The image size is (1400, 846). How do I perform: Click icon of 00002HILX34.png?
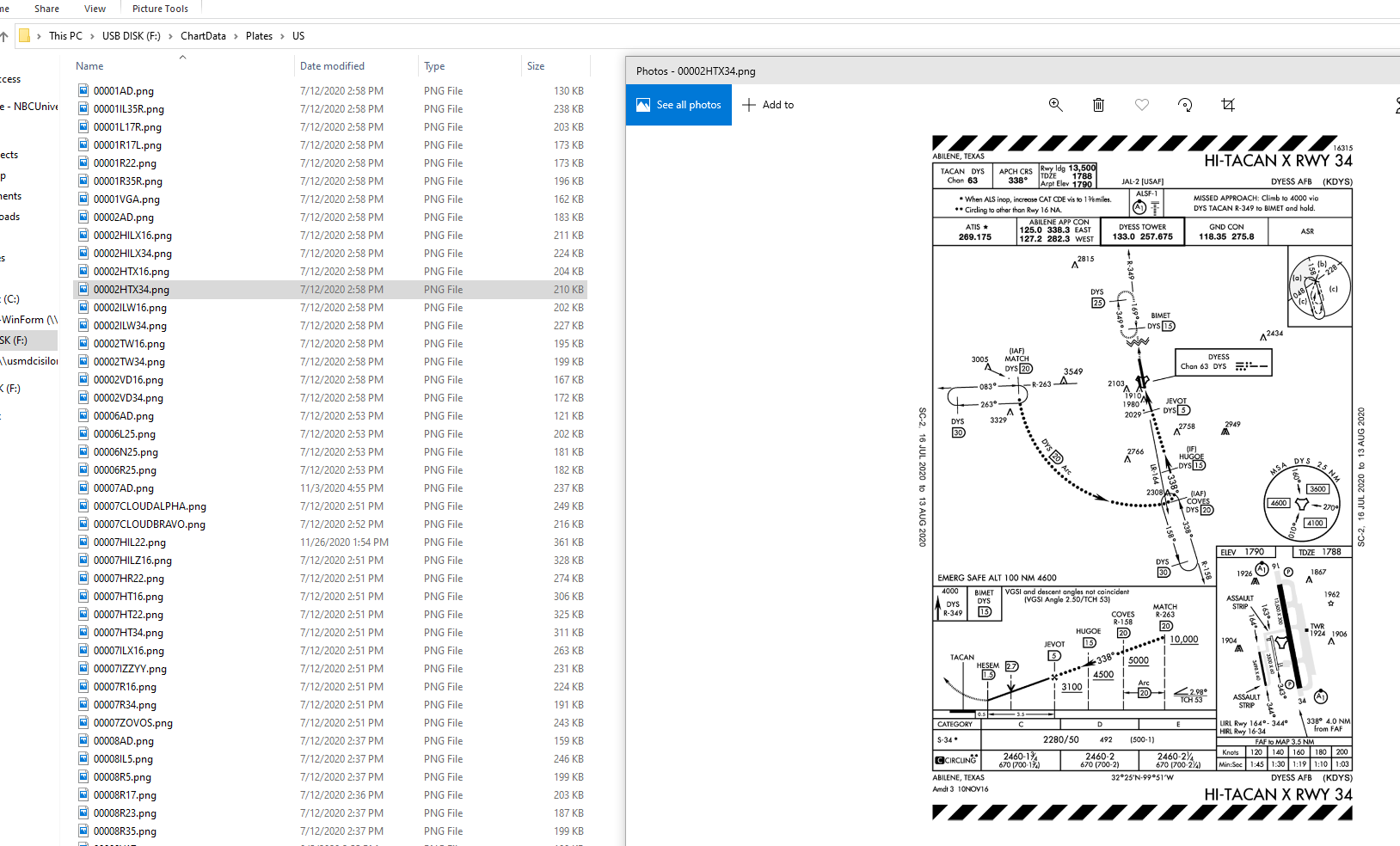pos(83,254)
